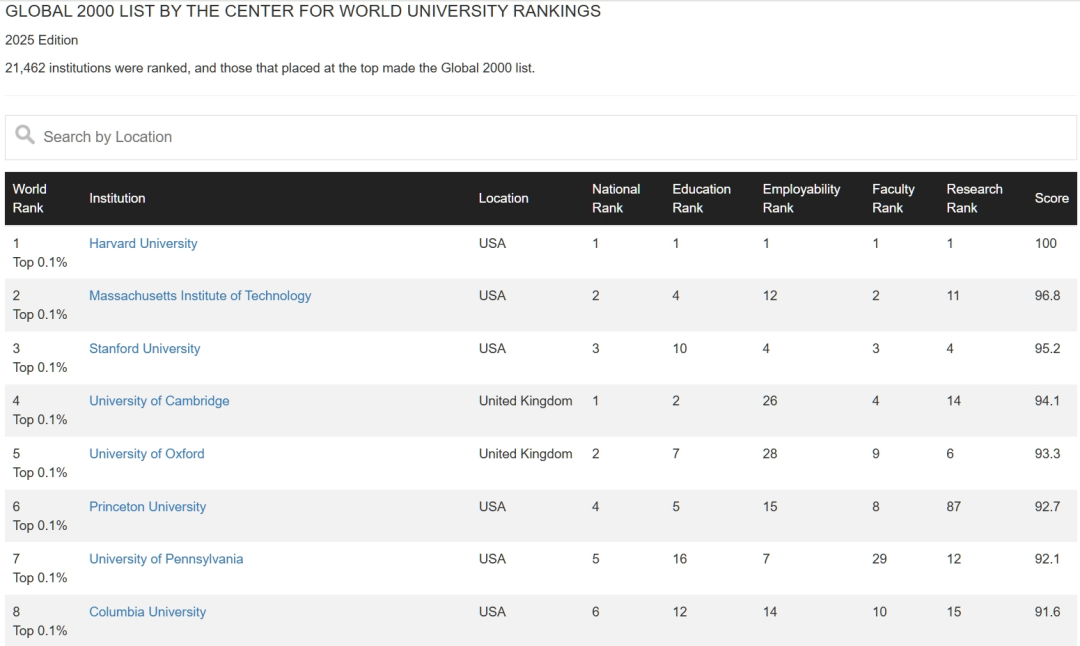Click the Employability Rank column header
Screen dimensions: 1080x646
(801, 198)
